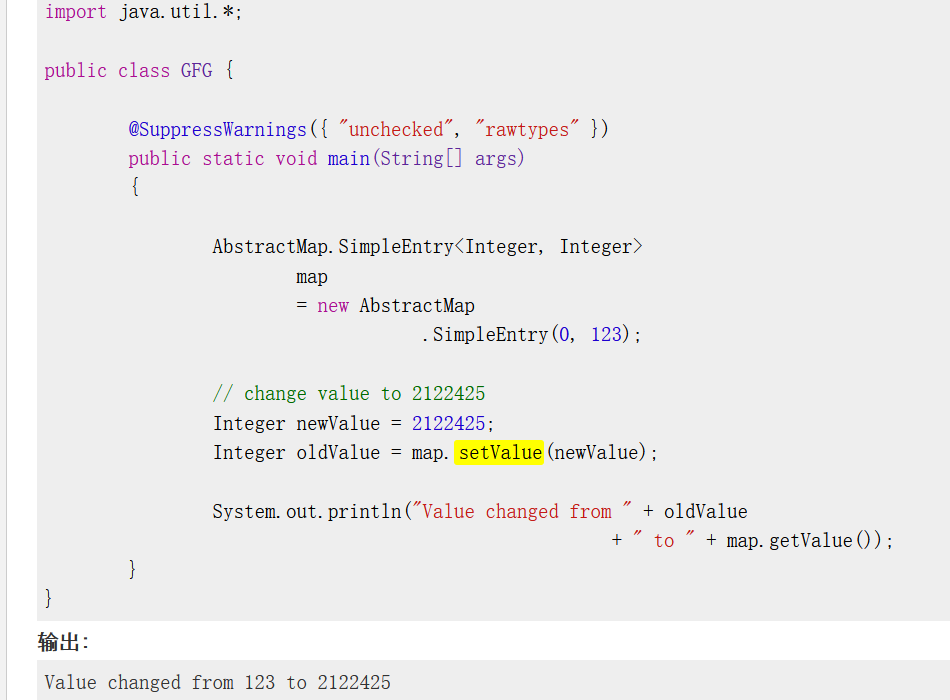The height and width of the screenshot is (700, 950).
Task: Click the "unchecked" string literal
Action: pos(396,129)
